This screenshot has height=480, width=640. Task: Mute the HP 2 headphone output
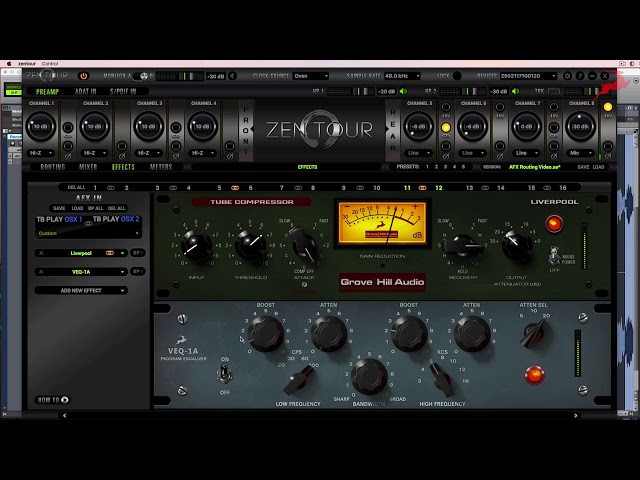click(x=516, y=91)
